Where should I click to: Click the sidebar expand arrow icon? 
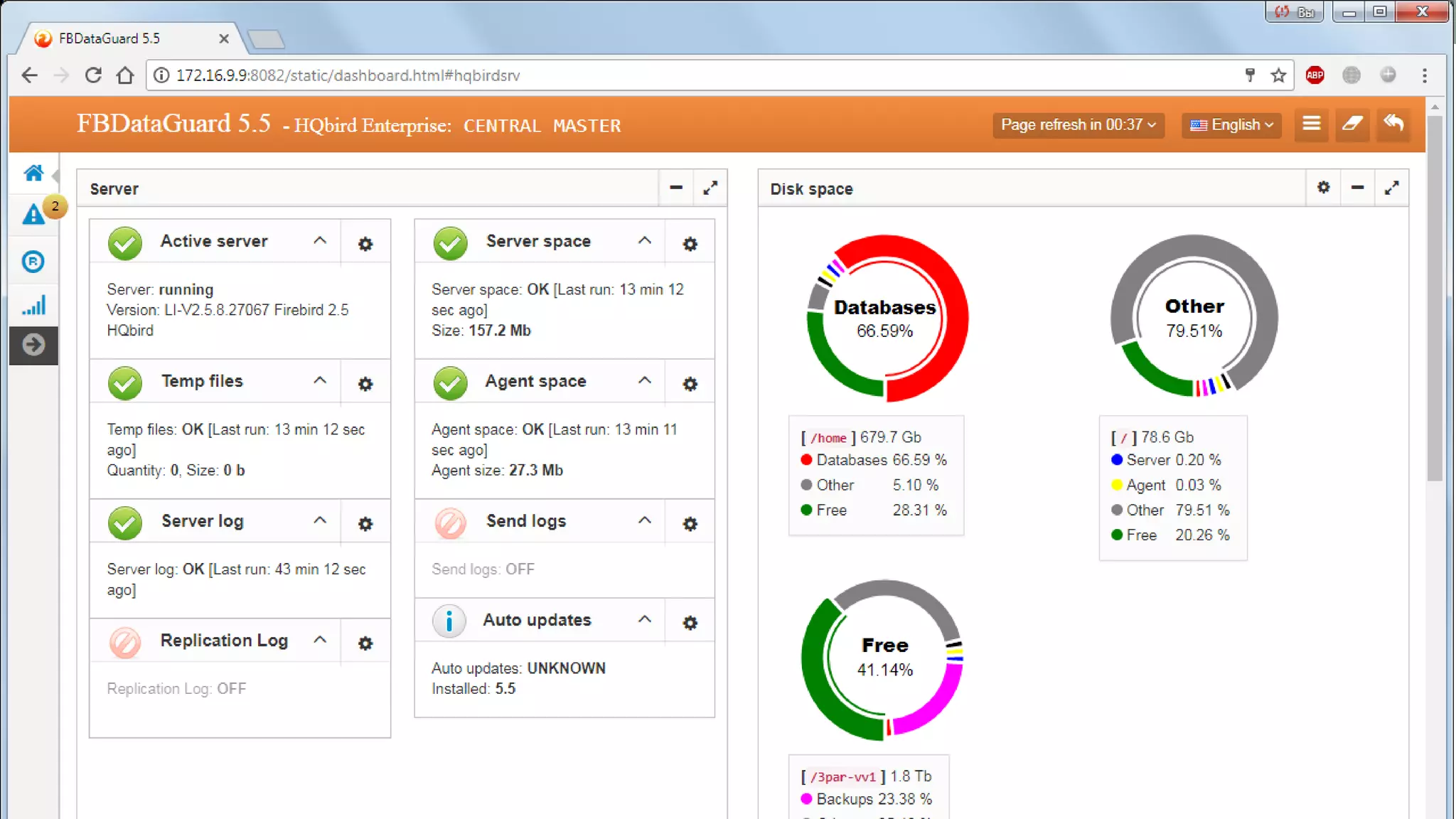coord(33,345)
